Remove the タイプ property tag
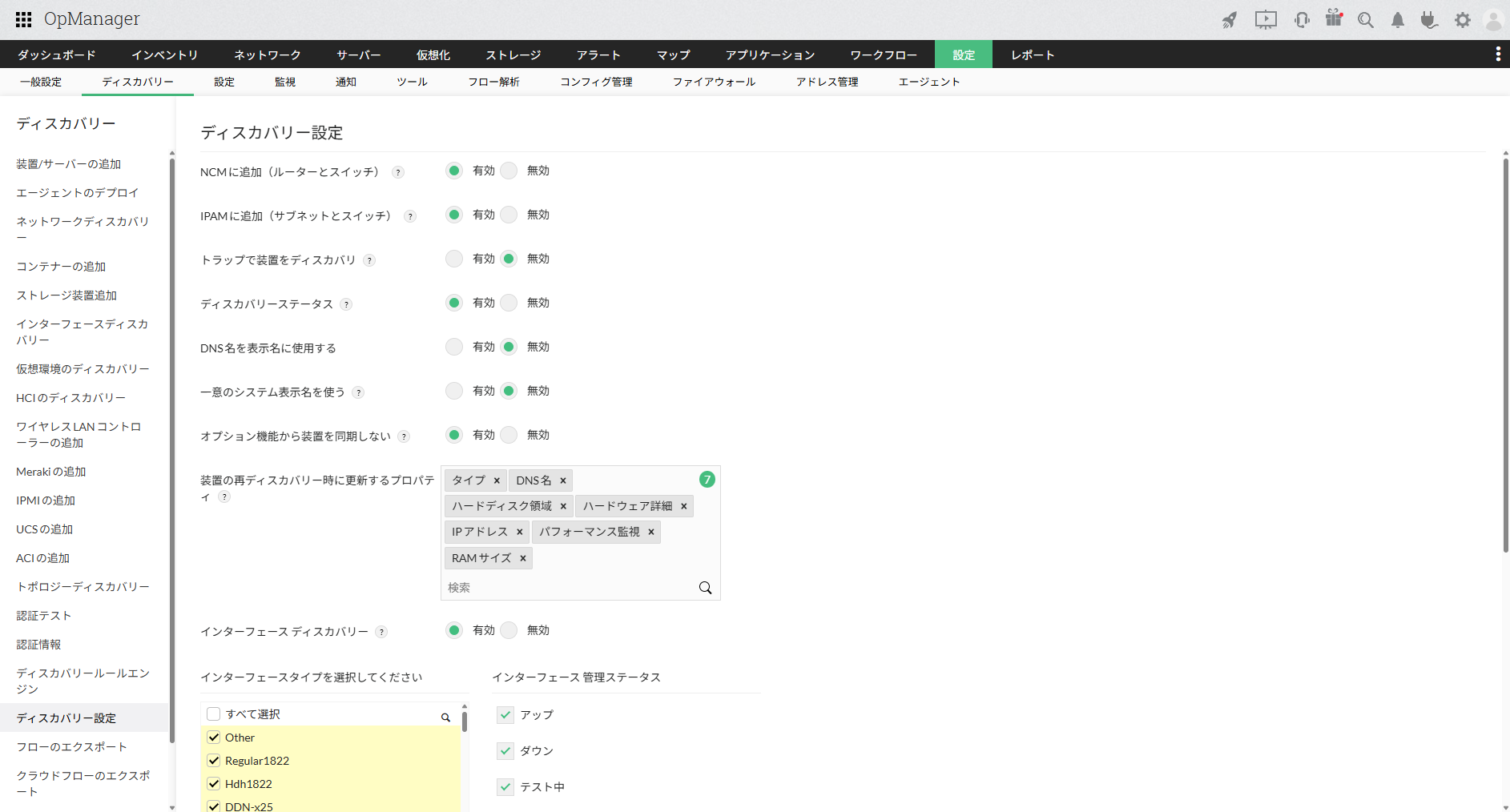This screenshot has width=1510, height=812. (497, 480)
